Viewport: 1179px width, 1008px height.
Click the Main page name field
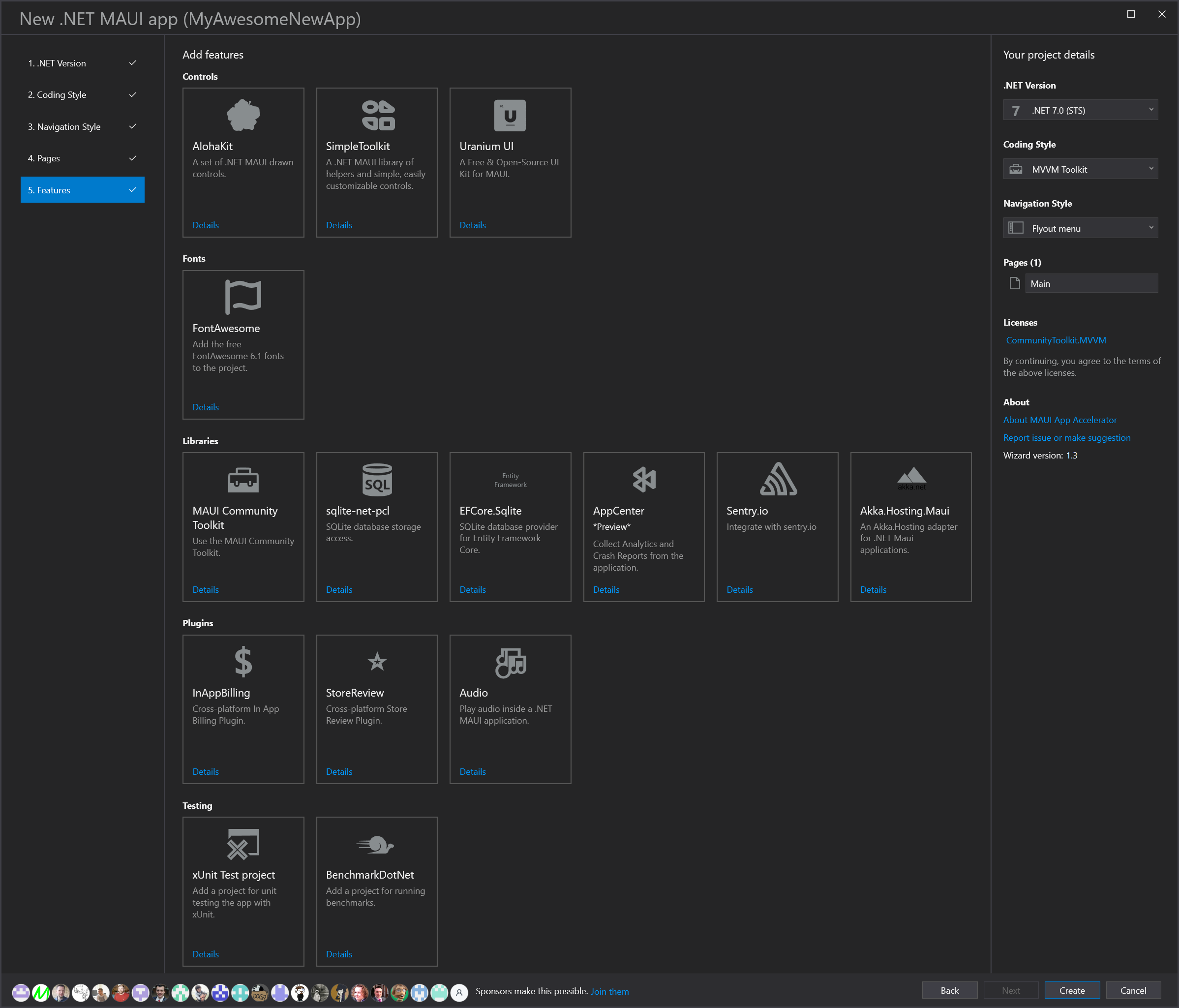(1091, 283)
